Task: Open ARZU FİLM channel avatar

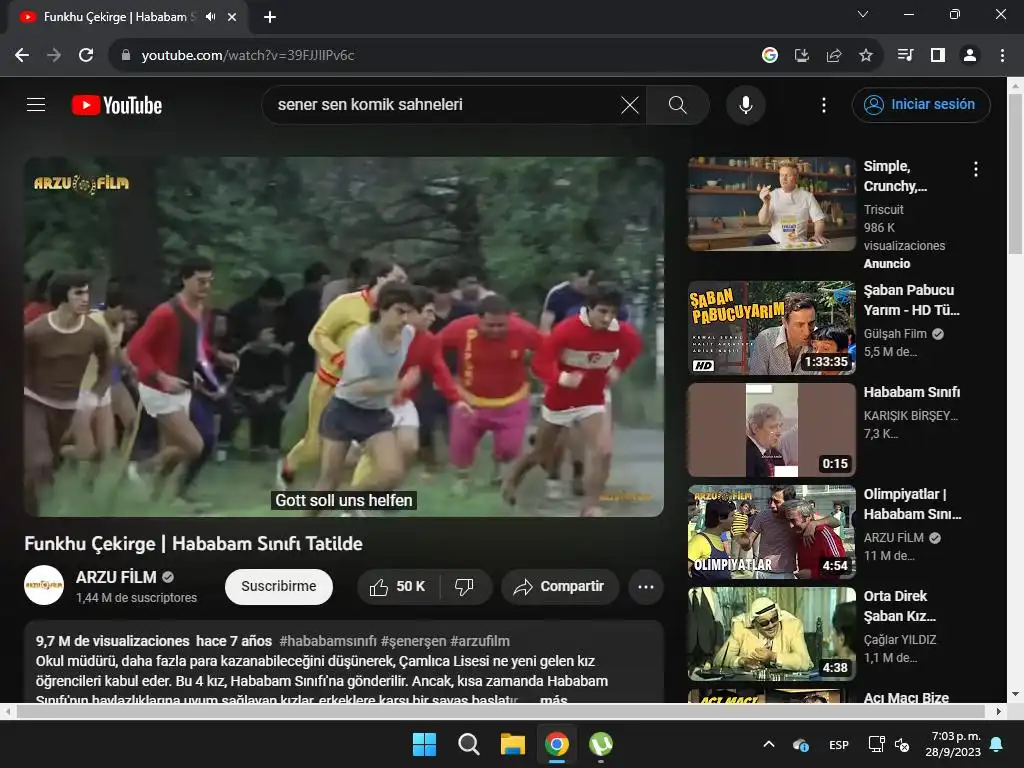Action: (x=44, y=585)
